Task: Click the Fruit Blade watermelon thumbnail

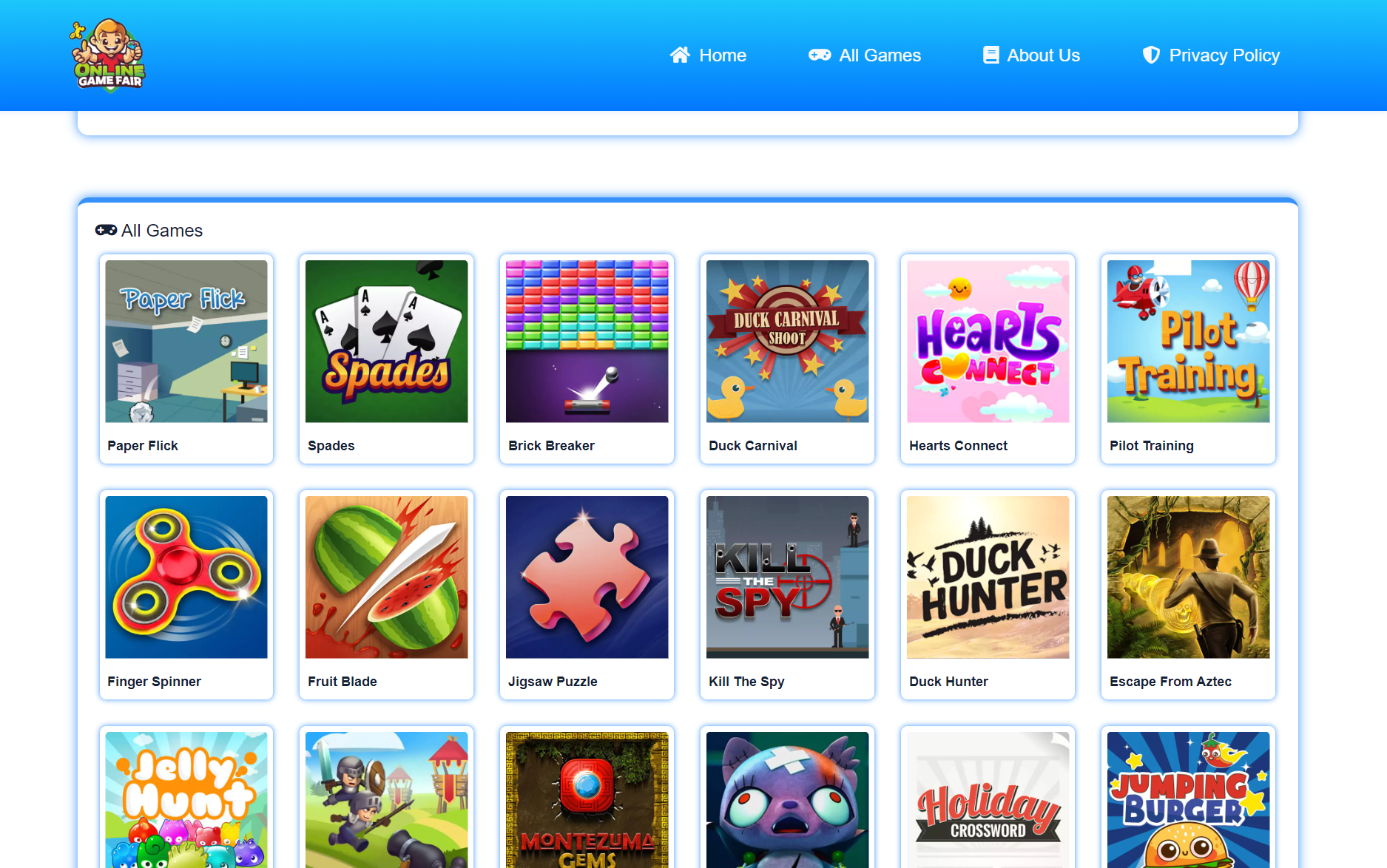Action: (x=386, y=577)
